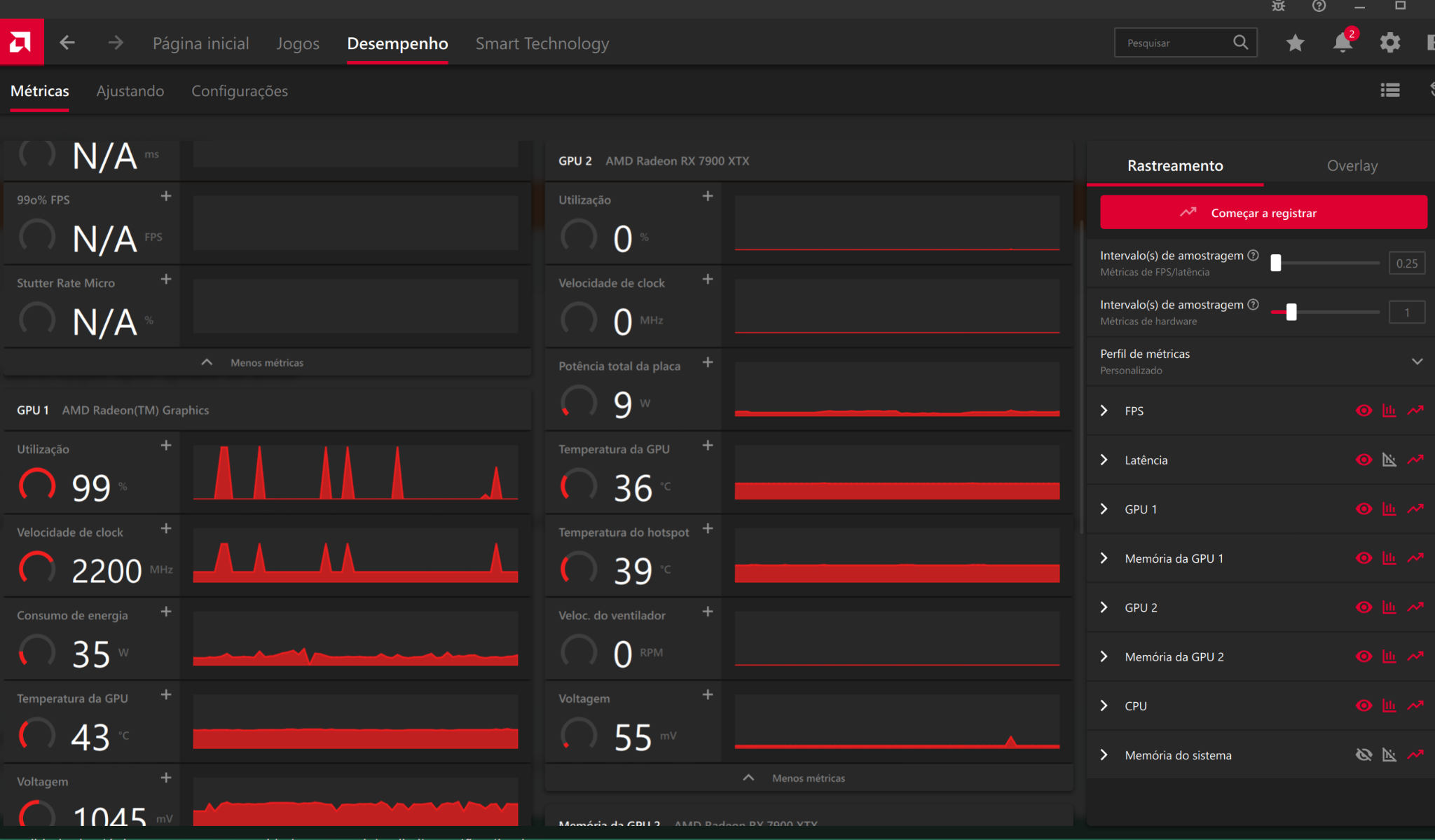Viewport: 1435px width, 840px height.
Task: Hide FPS metrics with eye icon
Action: coord(1364,411)
